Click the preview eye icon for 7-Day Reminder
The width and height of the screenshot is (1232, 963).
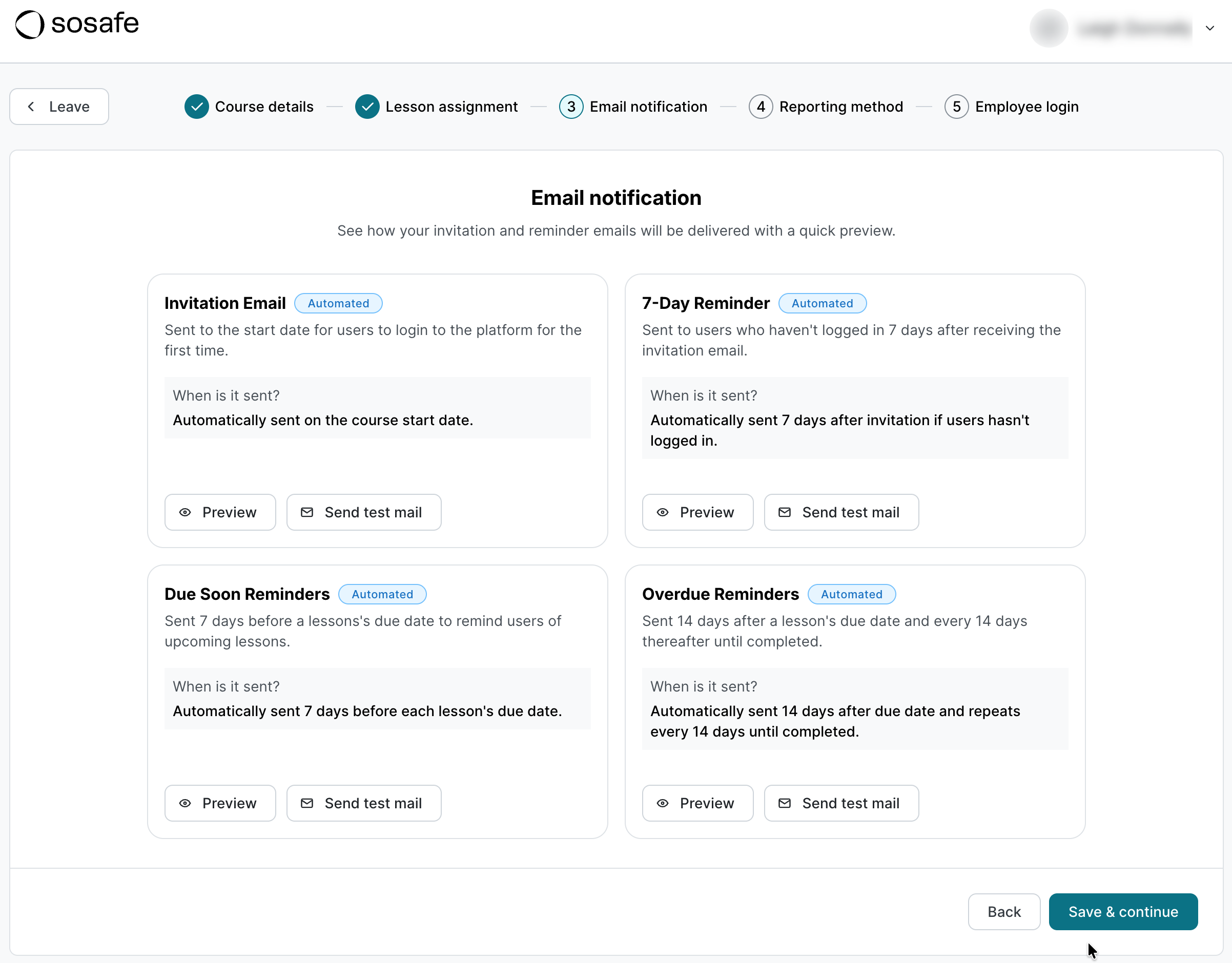pos(663,512)
